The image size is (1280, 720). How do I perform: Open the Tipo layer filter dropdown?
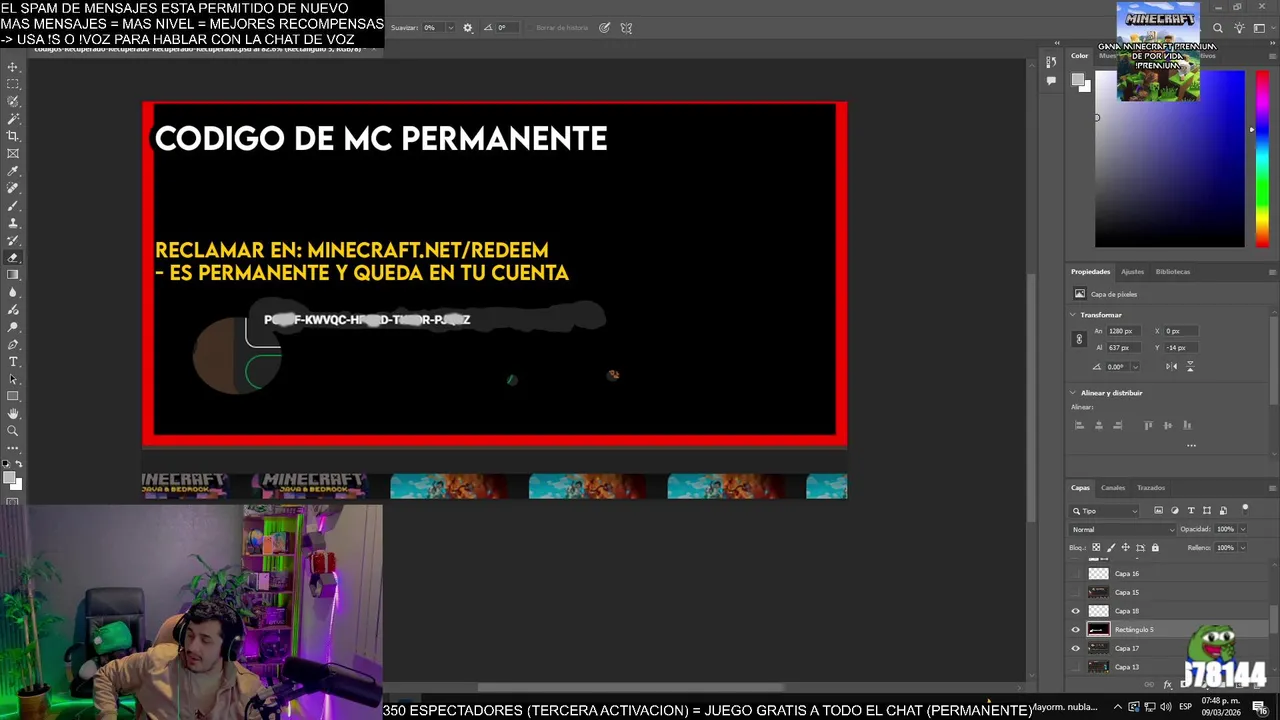tap(1106, 511)
